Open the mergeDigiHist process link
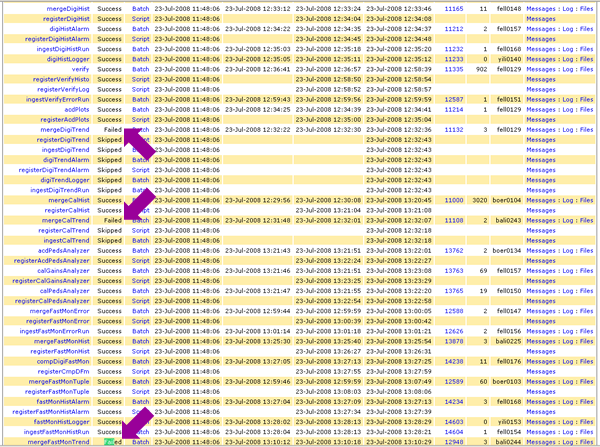The image size is (600, 447). [x=68, y=8]
